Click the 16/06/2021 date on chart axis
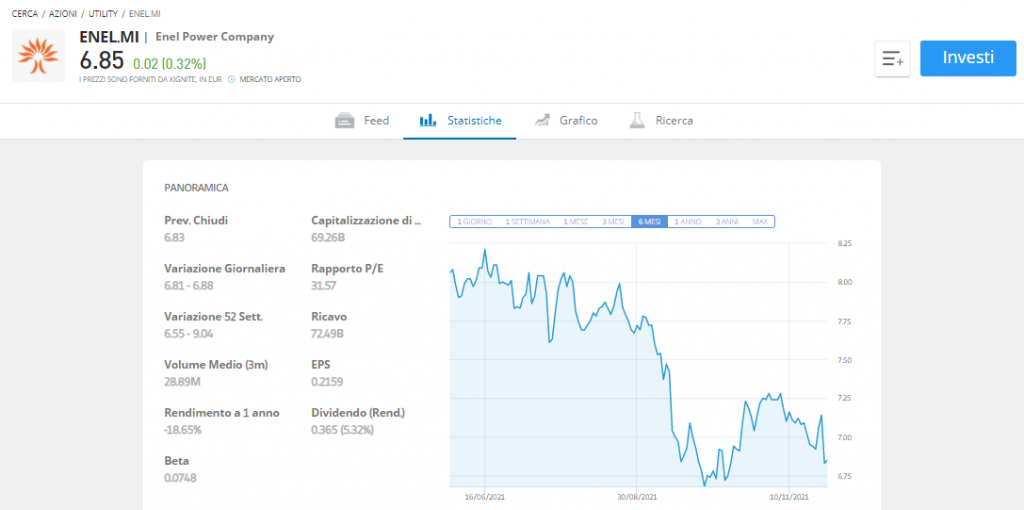 (485, 497)
